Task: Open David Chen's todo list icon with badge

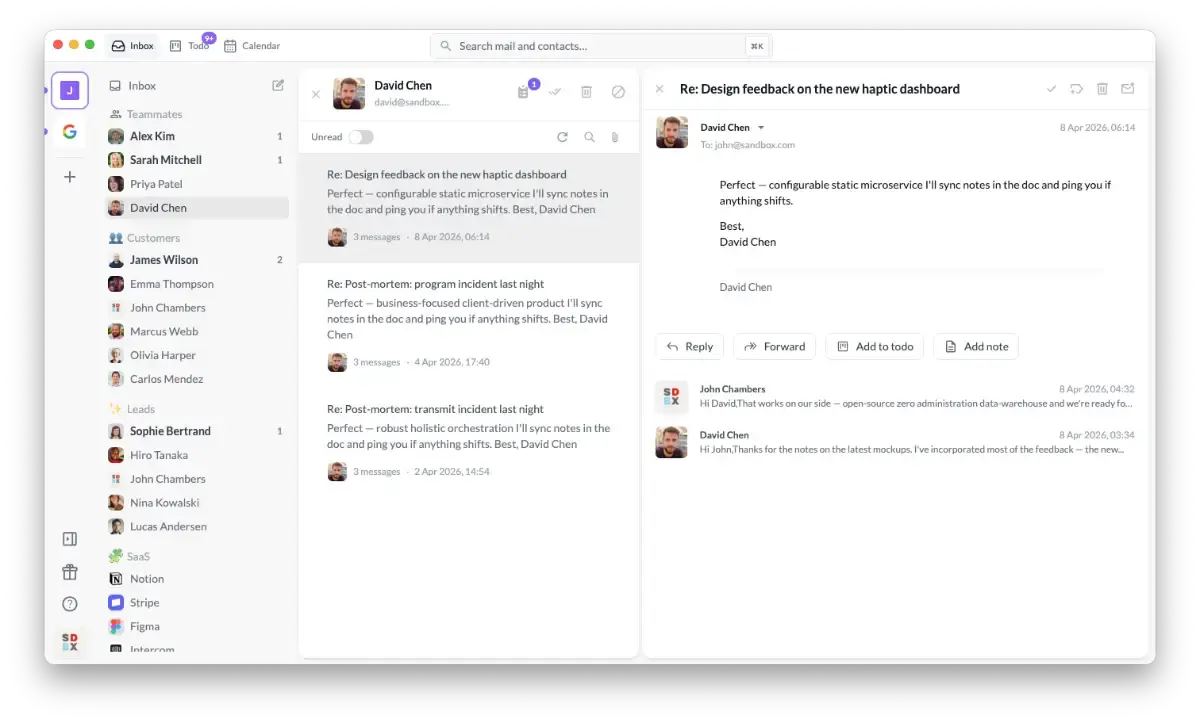Action: pyautogui.click(x=524, y=92)
